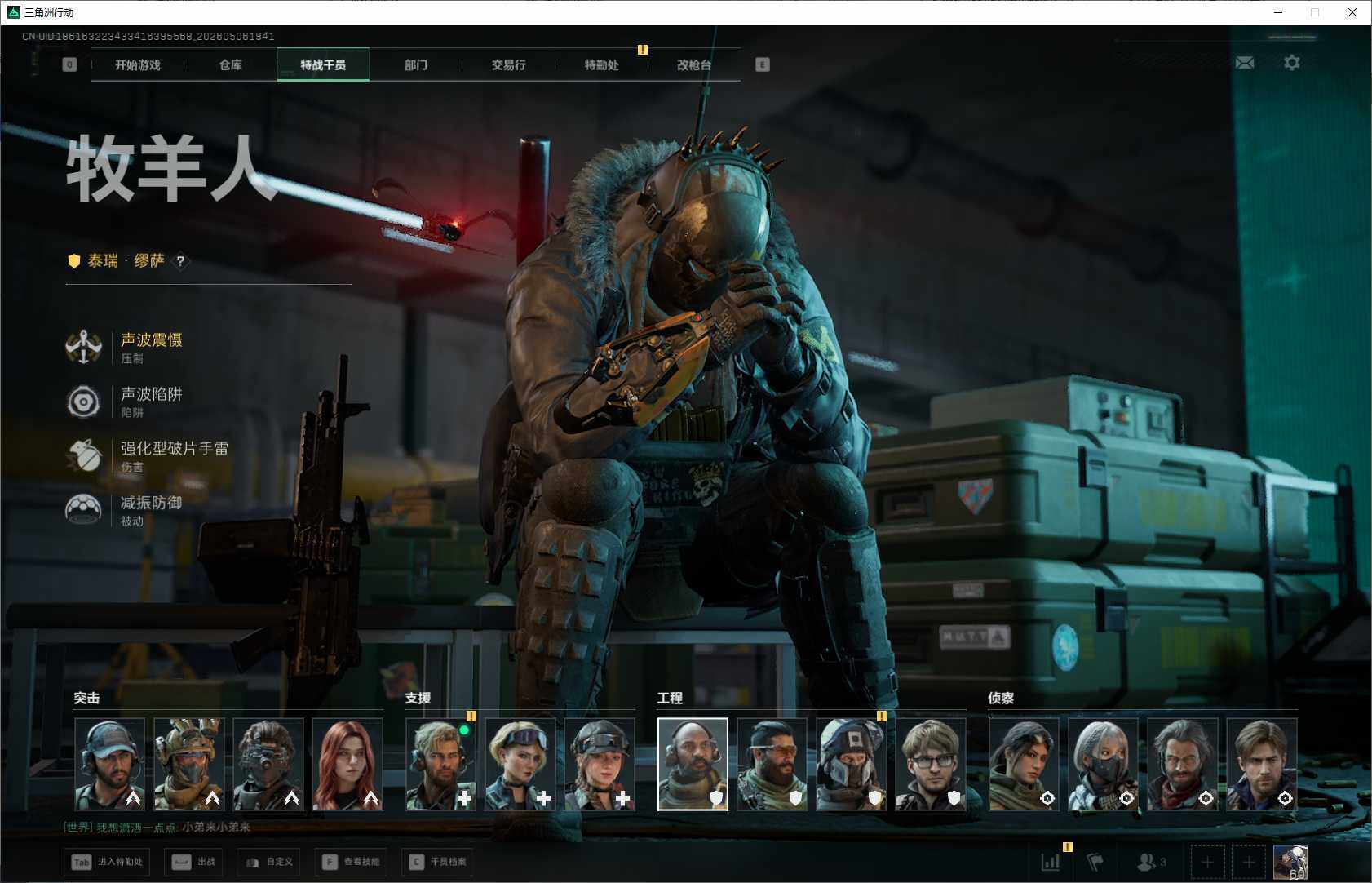Click the 查看技能 button
The height and width of the screenshot is (883, 1372).
(352, 862)
